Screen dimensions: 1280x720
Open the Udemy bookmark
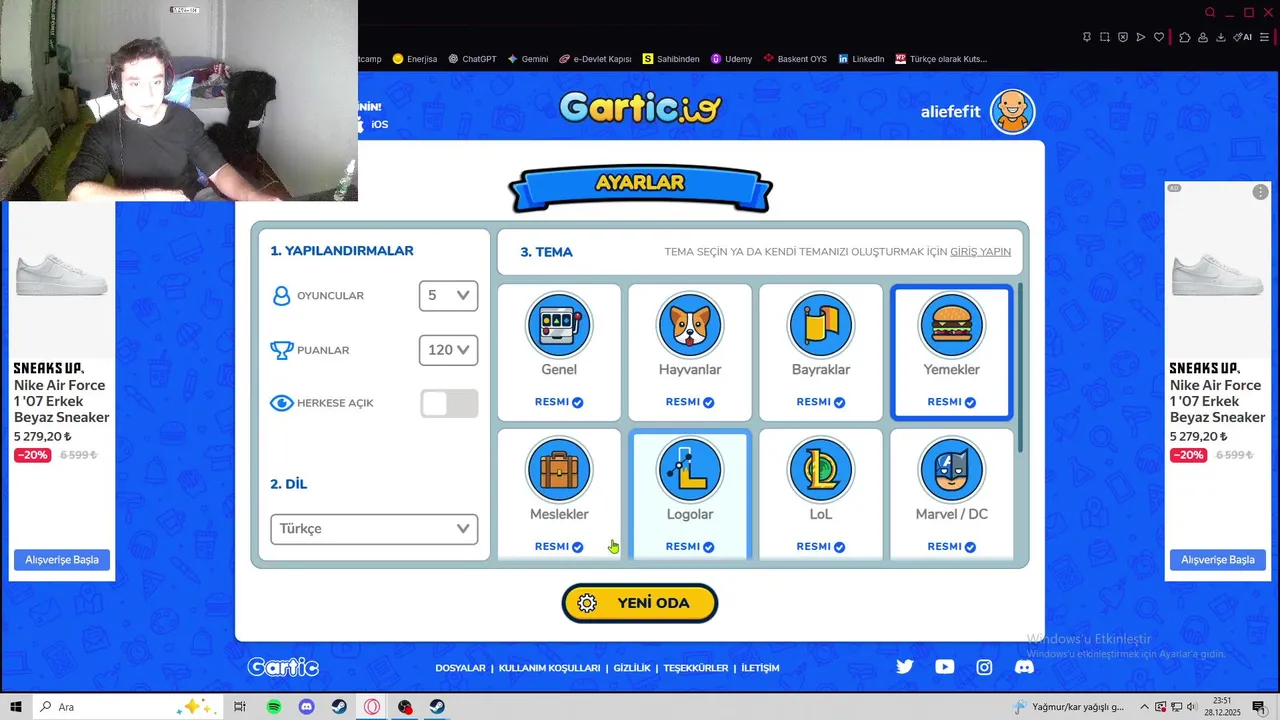click(x=731, y=59)
